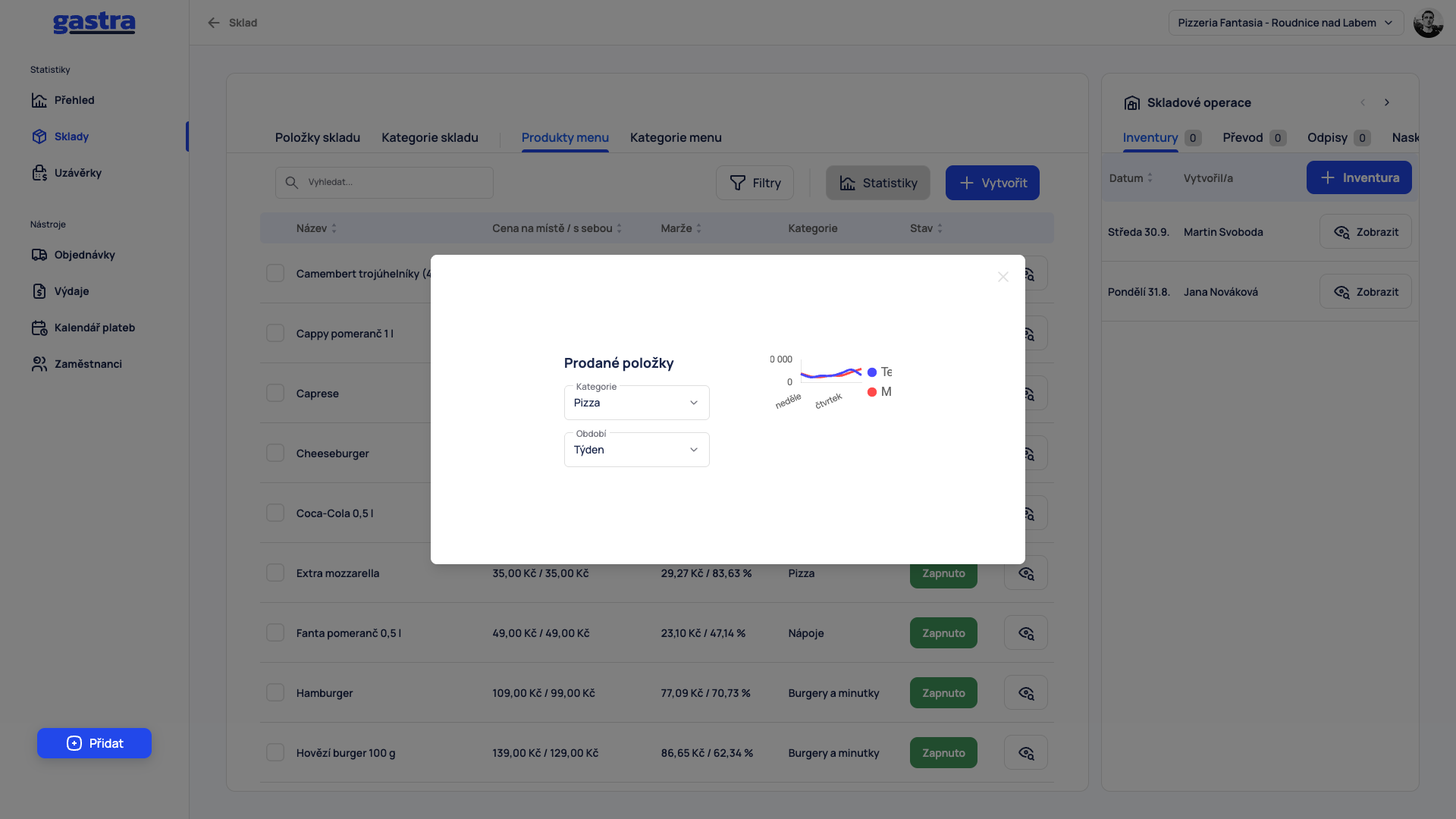
Task: Open the Filtry filter button
Action: coord(755,183)
